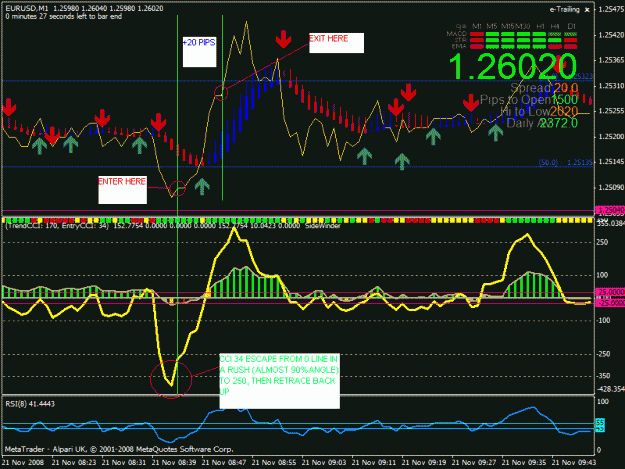Click the M5 column header in signal panel

492,26
